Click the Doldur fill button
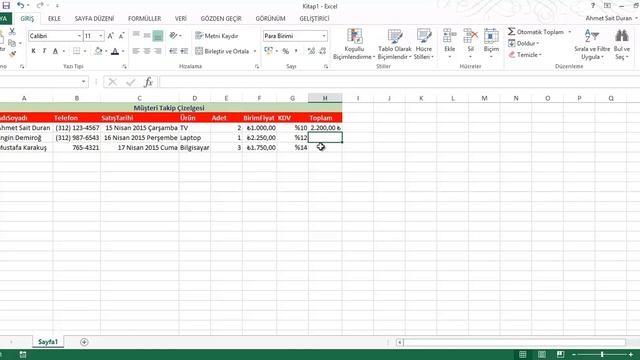This screenshot has width=640, height=360. tap(524, 43)
